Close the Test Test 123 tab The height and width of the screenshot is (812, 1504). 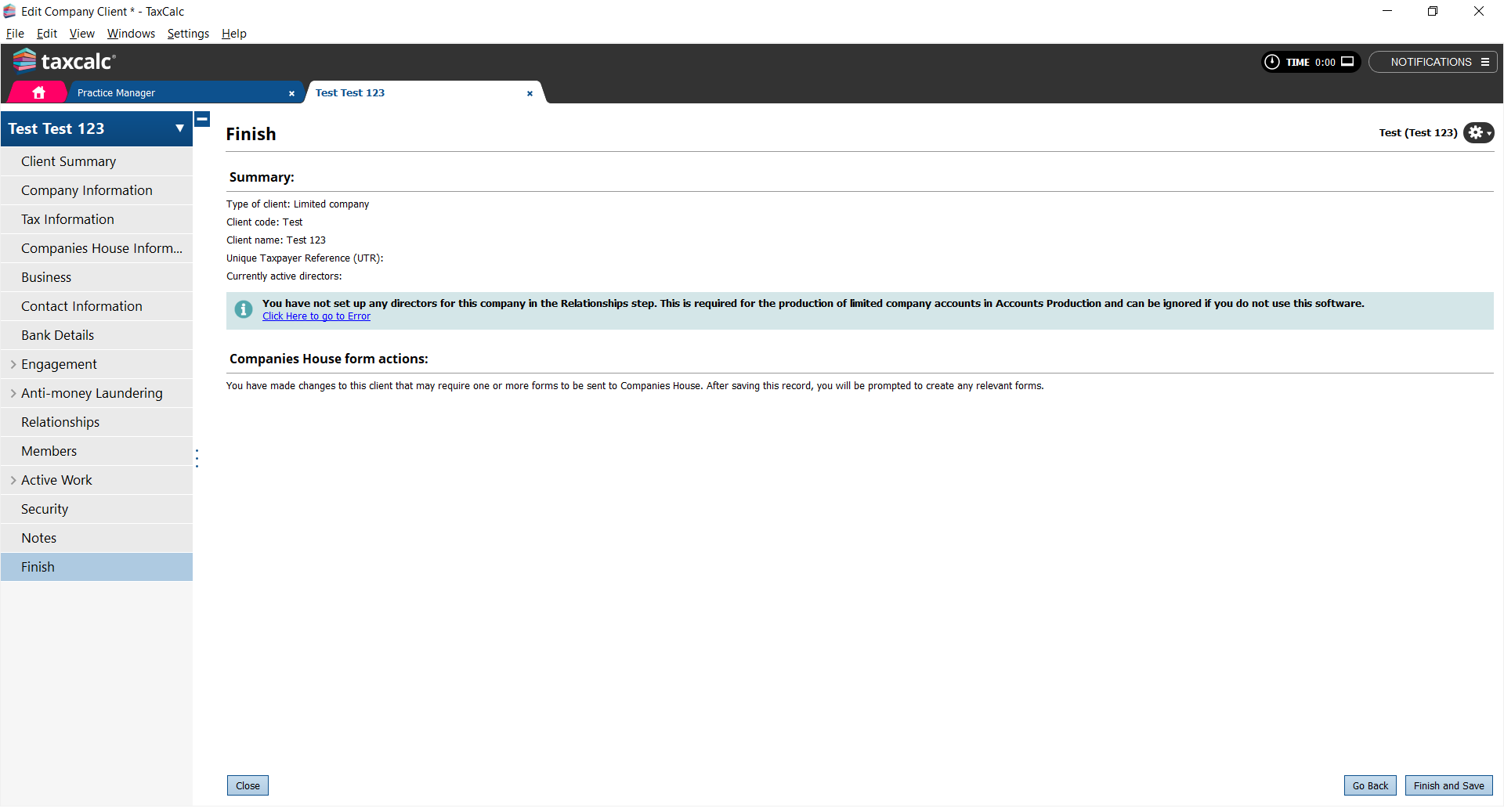530,93
